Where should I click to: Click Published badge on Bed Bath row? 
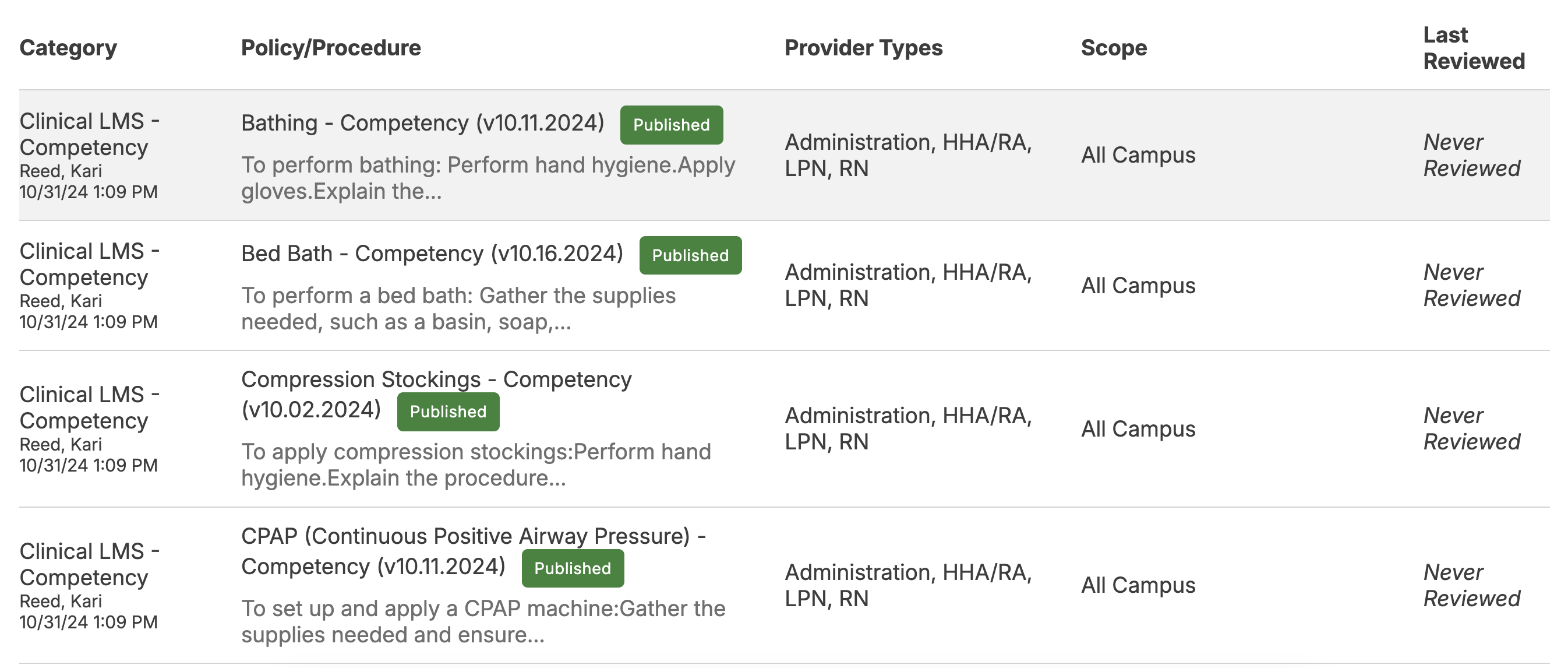[690, 255]
